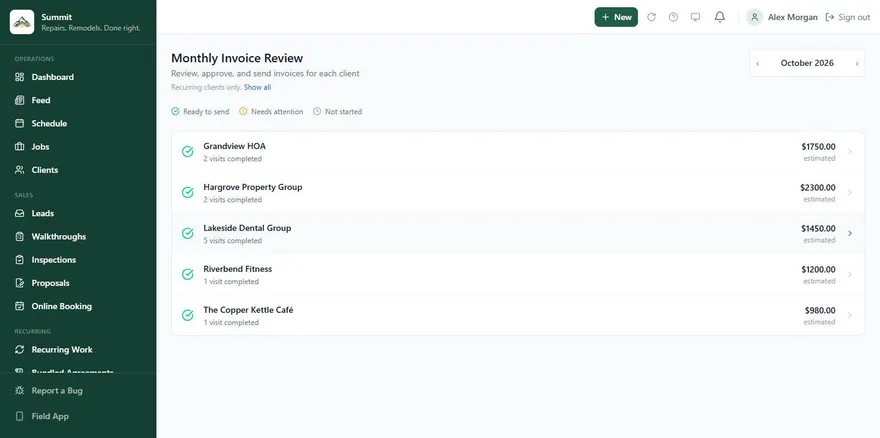Open help via the question mark icon
This screenshot has width=880, height=438.
(673, 17)
